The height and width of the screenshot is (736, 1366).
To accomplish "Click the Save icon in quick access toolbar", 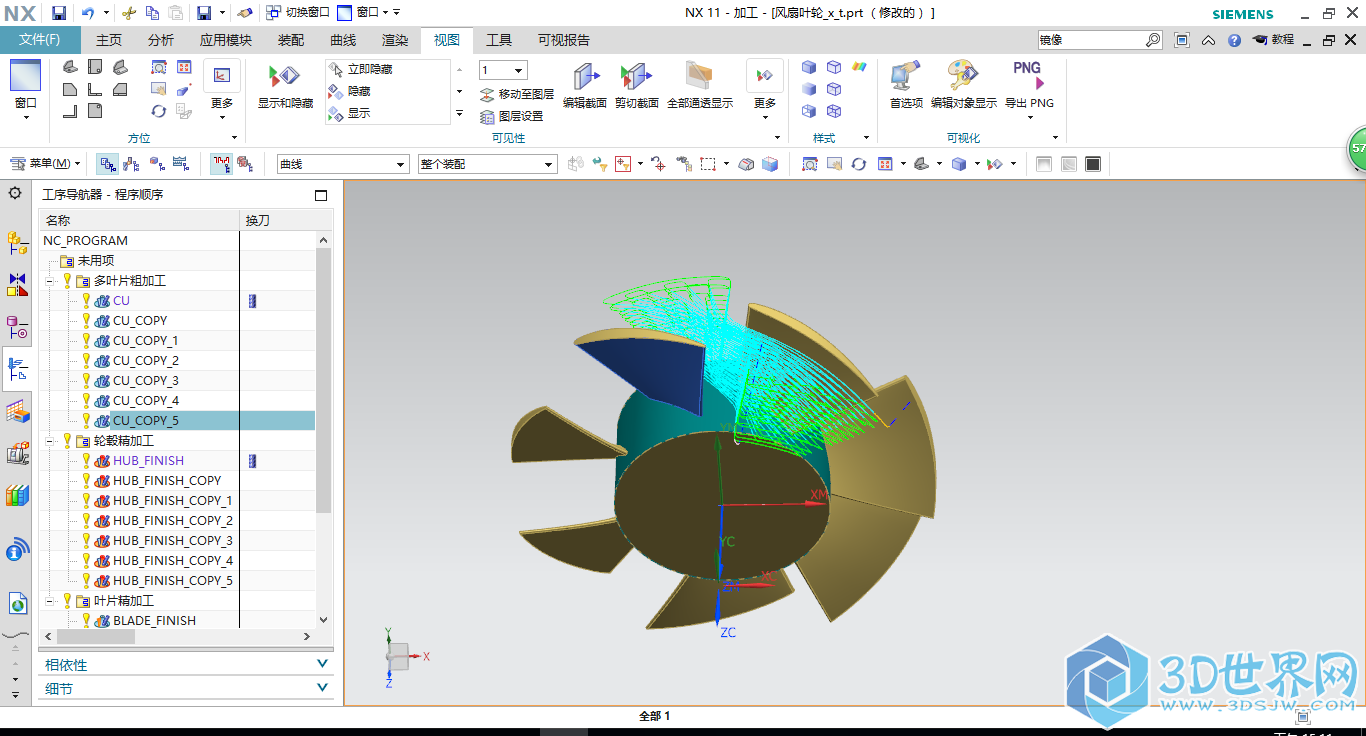I will click(58, 13).
